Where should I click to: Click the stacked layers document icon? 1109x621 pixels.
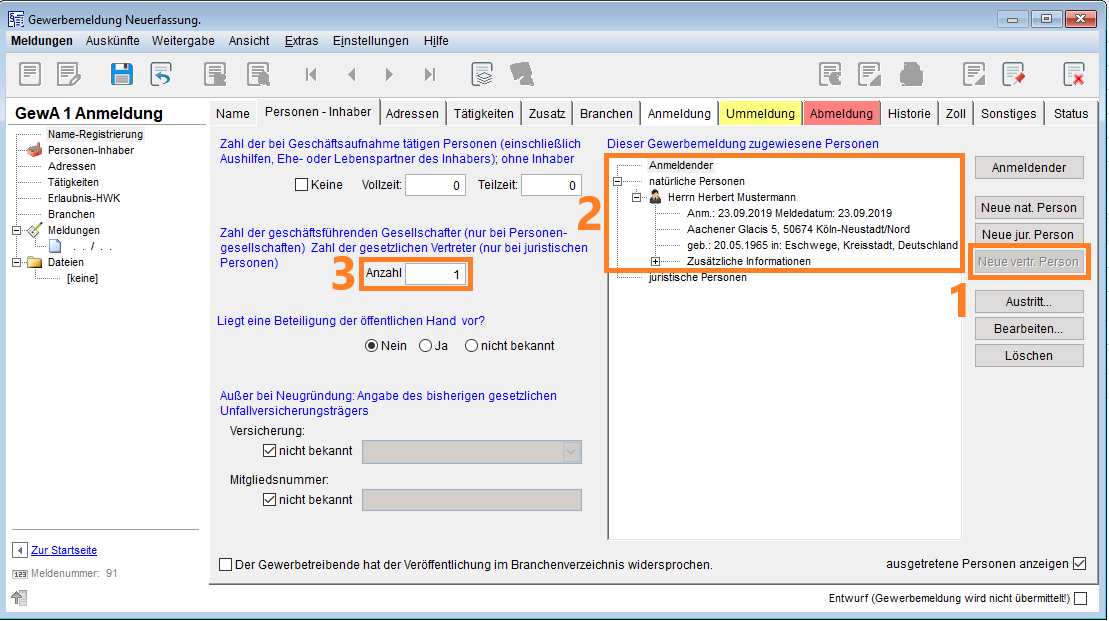pos(482,74)
